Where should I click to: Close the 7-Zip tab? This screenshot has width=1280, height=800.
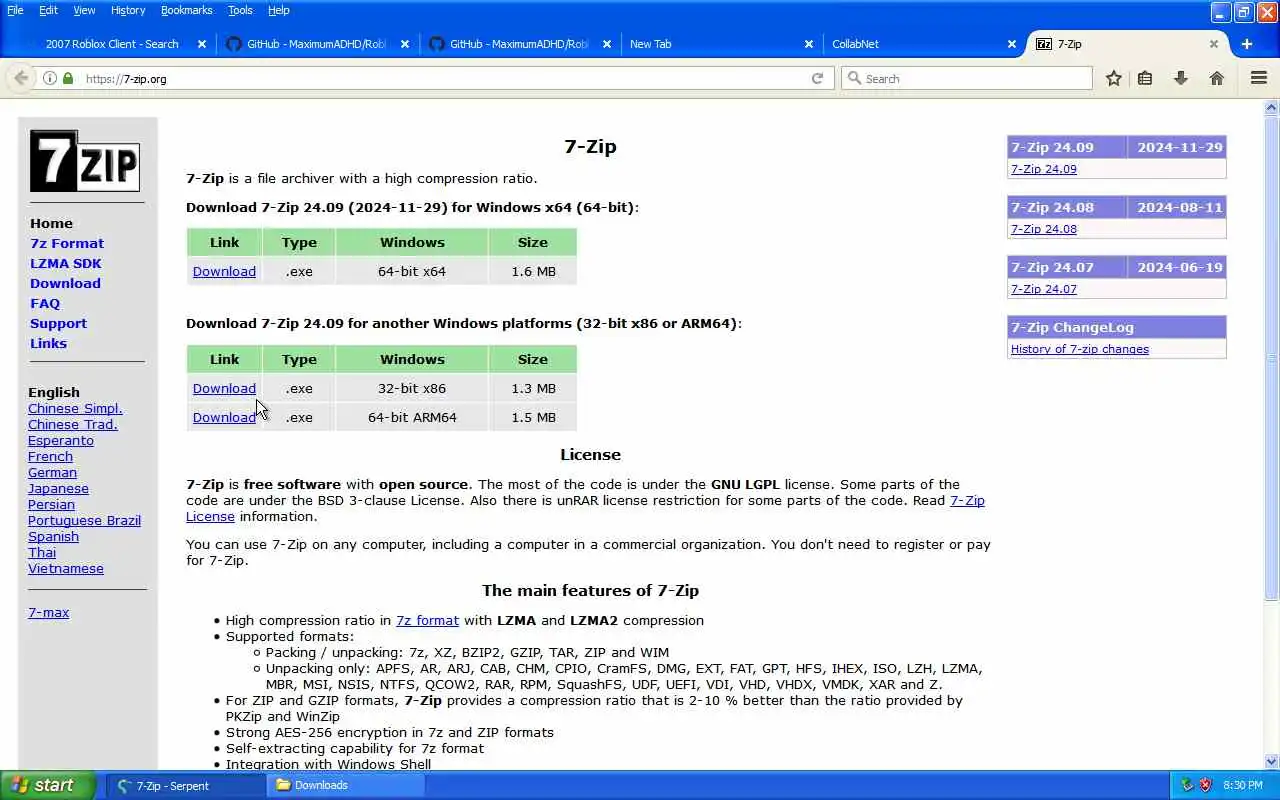coord(1214,44)
